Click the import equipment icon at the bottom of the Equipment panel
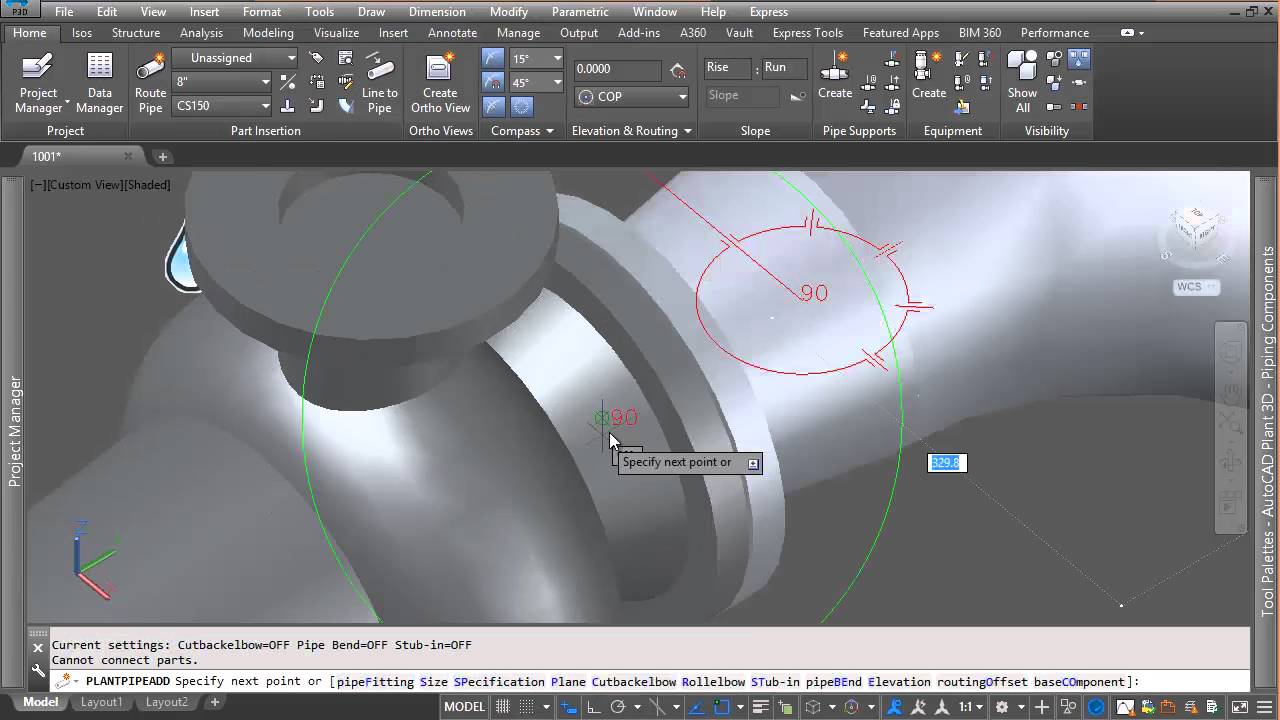 [x=963, y=107]
